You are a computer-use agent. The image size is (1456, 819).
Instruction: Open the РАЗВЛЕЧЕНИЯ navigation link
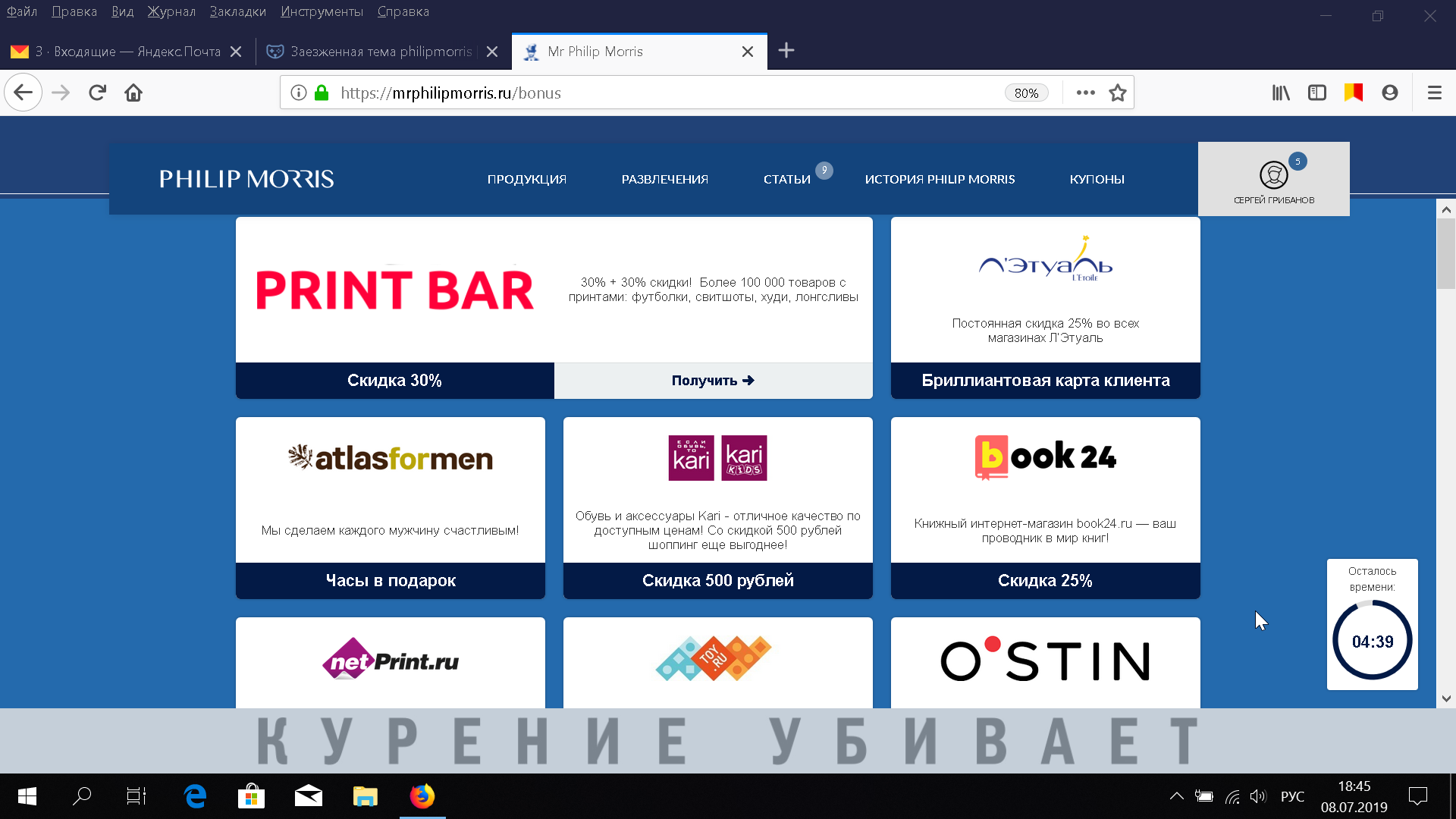pyautogui.click(x=665, y=179)
